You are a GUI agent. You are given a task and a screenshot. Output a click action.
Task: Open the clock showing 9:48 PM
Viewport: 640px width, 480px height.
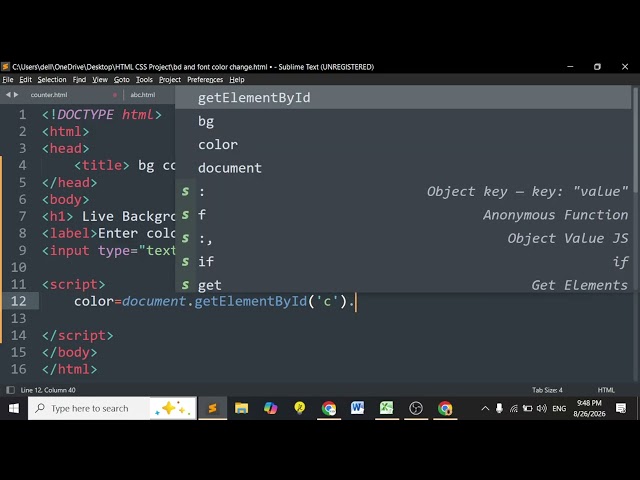[x=589, y=408]
